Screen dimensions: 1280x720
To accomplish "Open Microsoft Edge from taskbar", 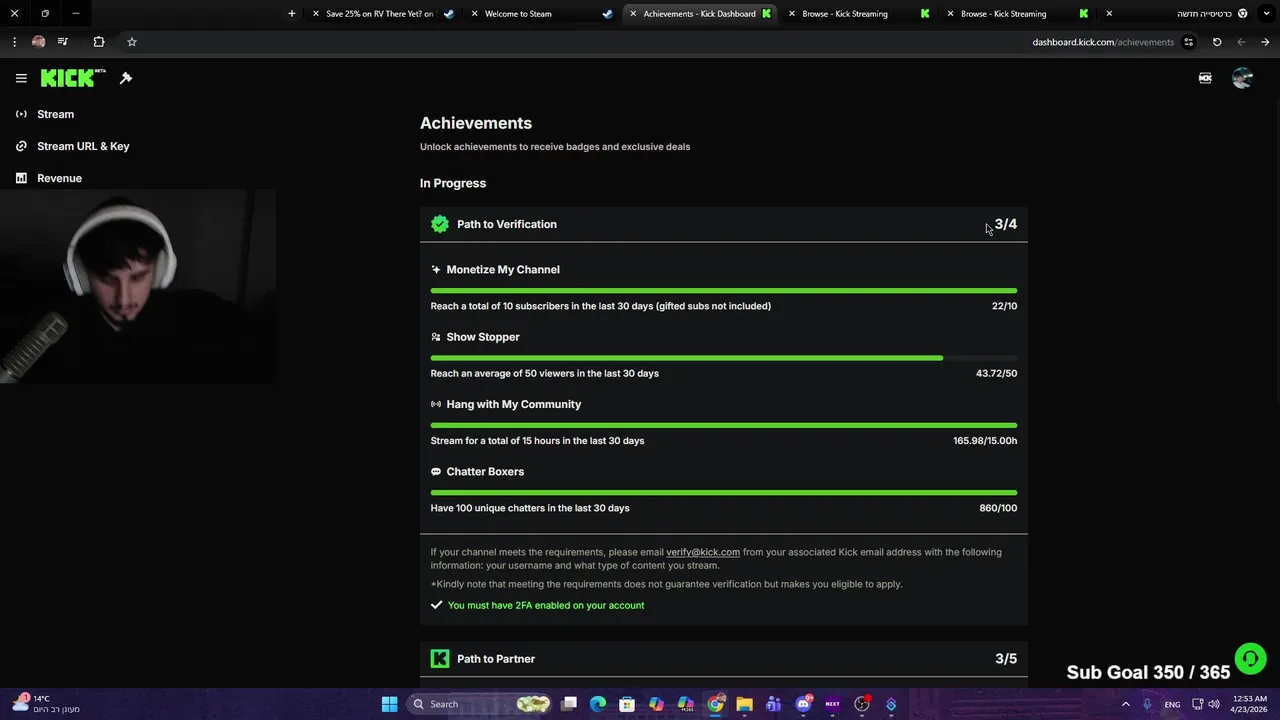I will 598,704.
